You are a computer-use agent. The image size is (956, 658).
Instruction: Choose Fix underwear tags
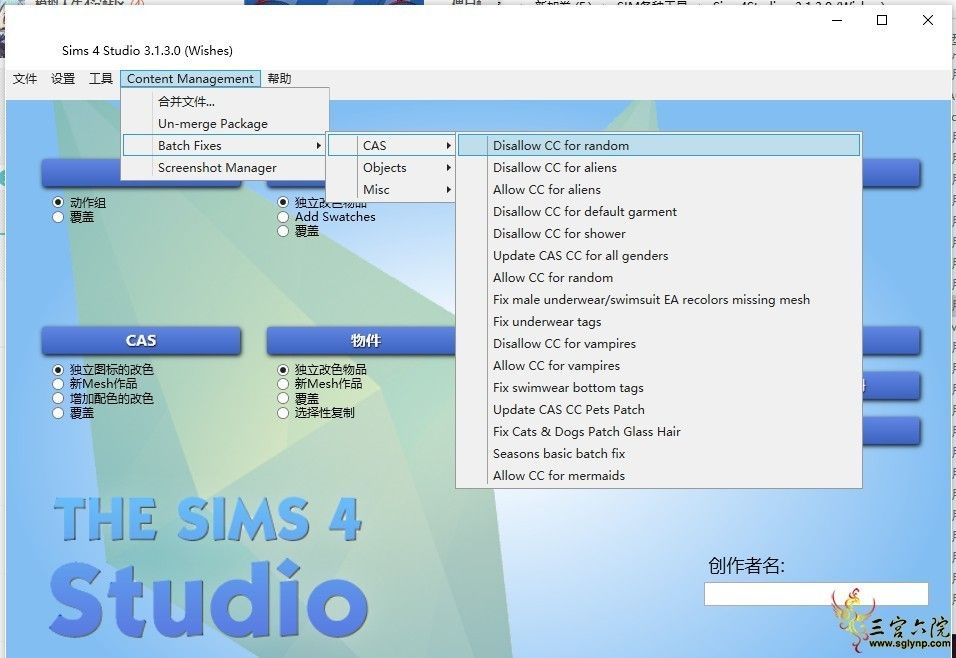659,321
